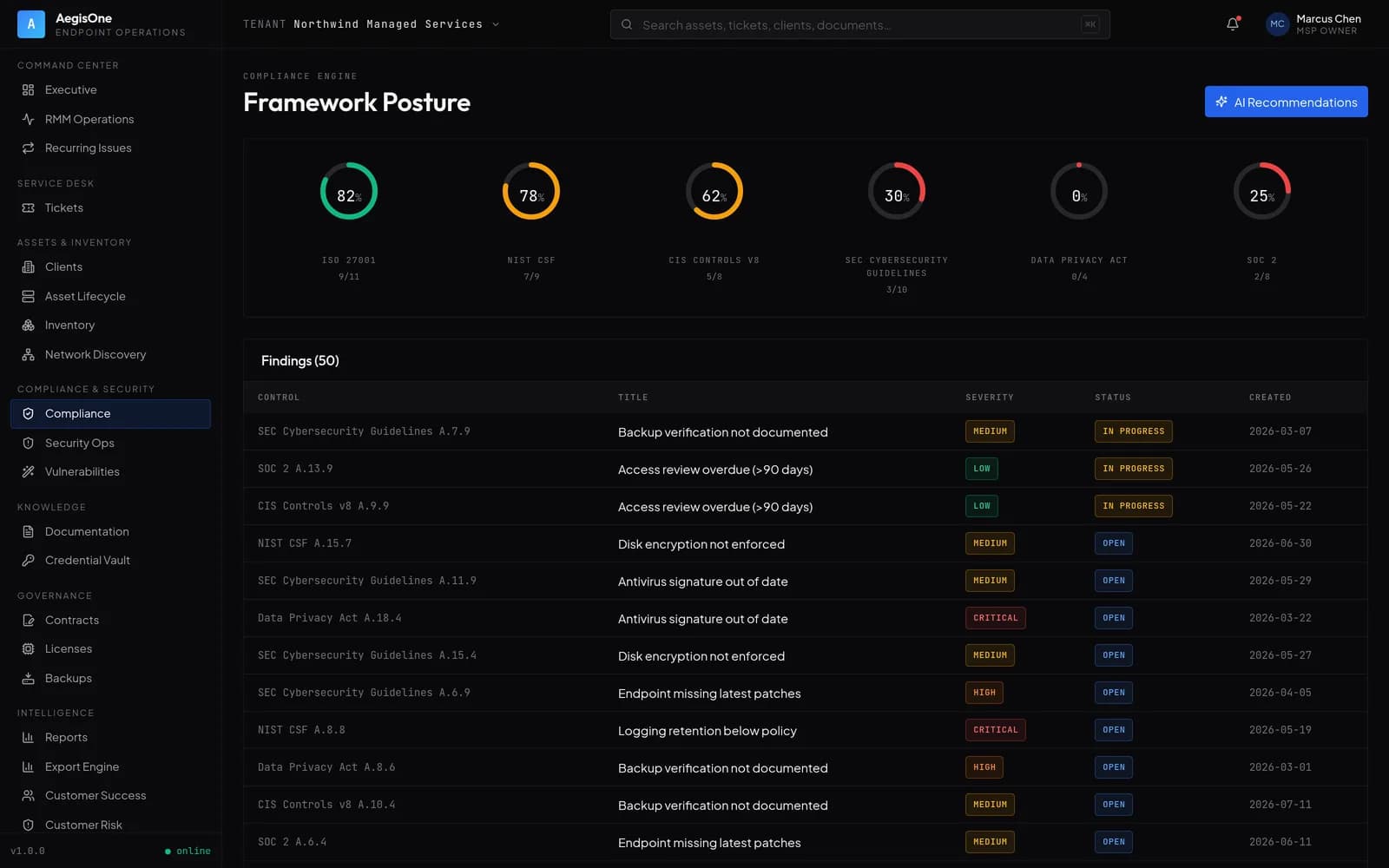Click Open status on Data Privacy Act A.8.6

point(1113,767)
